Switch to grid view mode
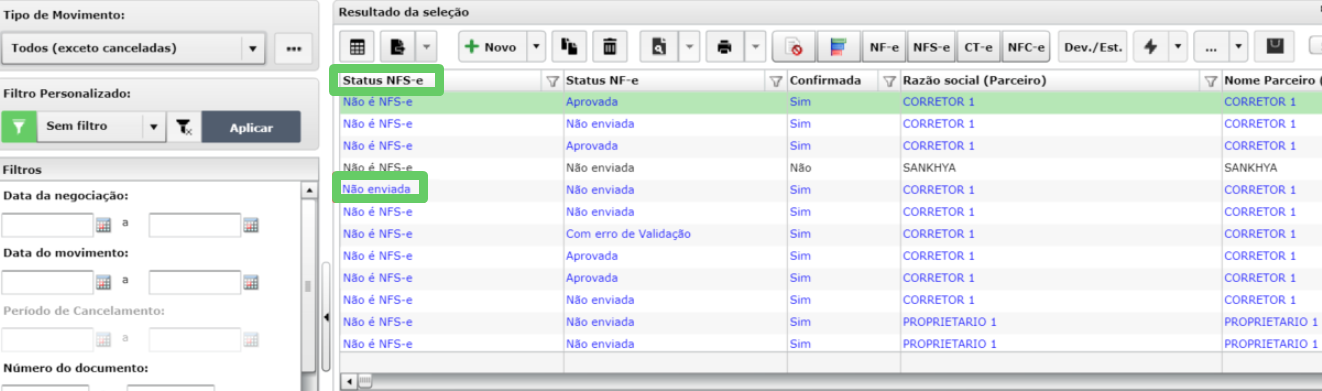The image size is (1322, 391). point(357,47)
